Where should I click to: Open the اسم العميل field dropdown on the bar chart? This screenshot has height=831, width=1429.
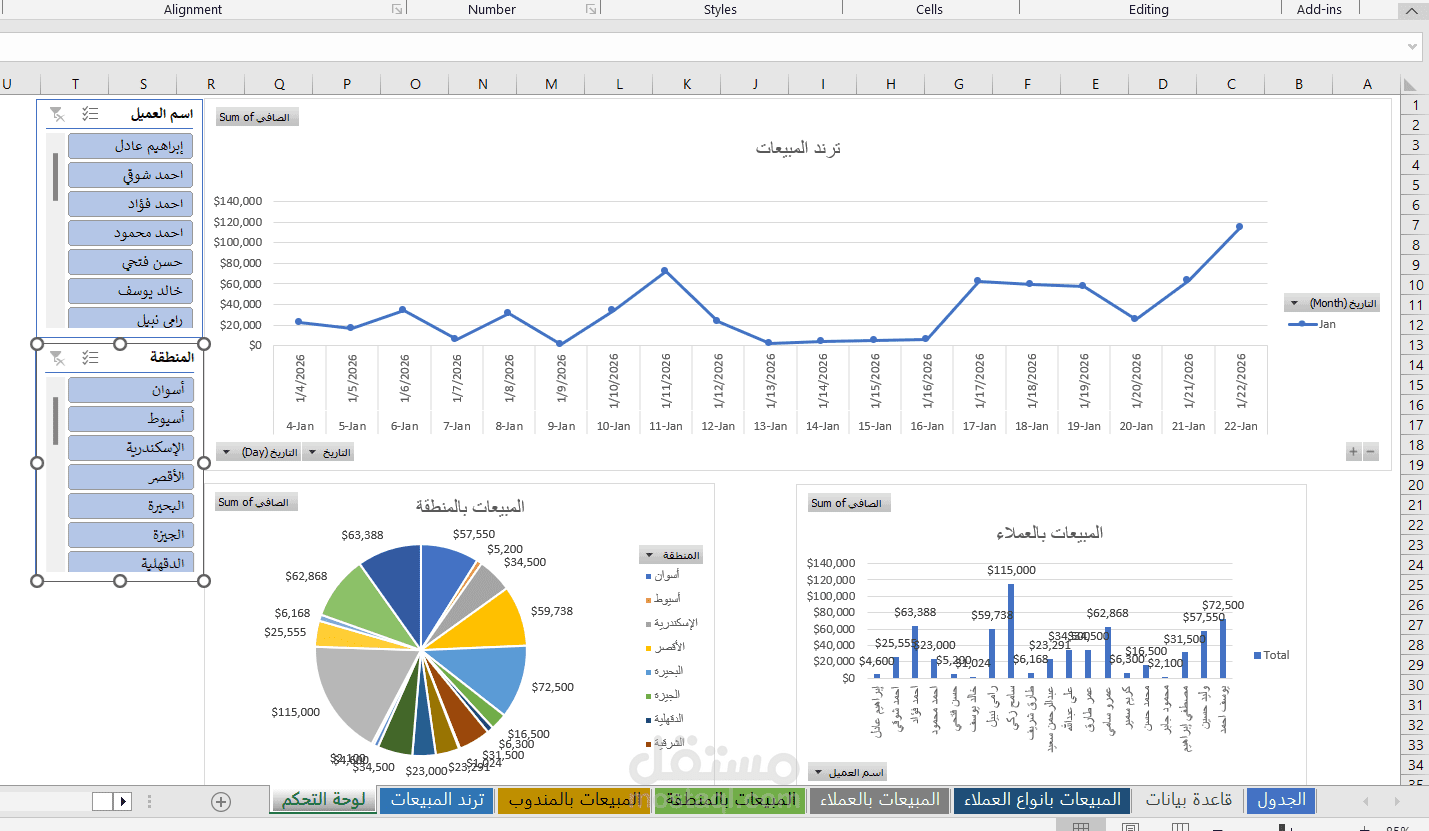pos(848,772)
